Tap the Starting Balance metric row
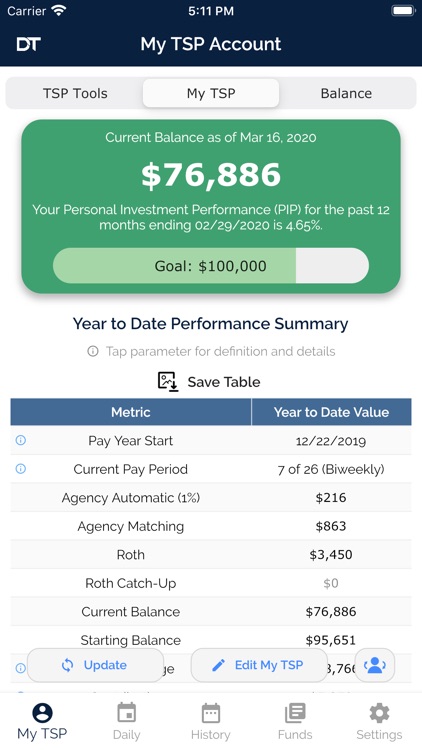Viewport: 422px width, 750px height. coord(211,640)
